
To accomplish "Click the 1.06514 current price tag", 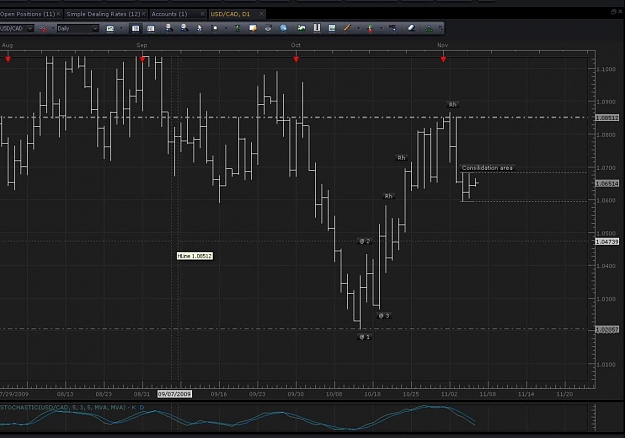I will (607, 184).
